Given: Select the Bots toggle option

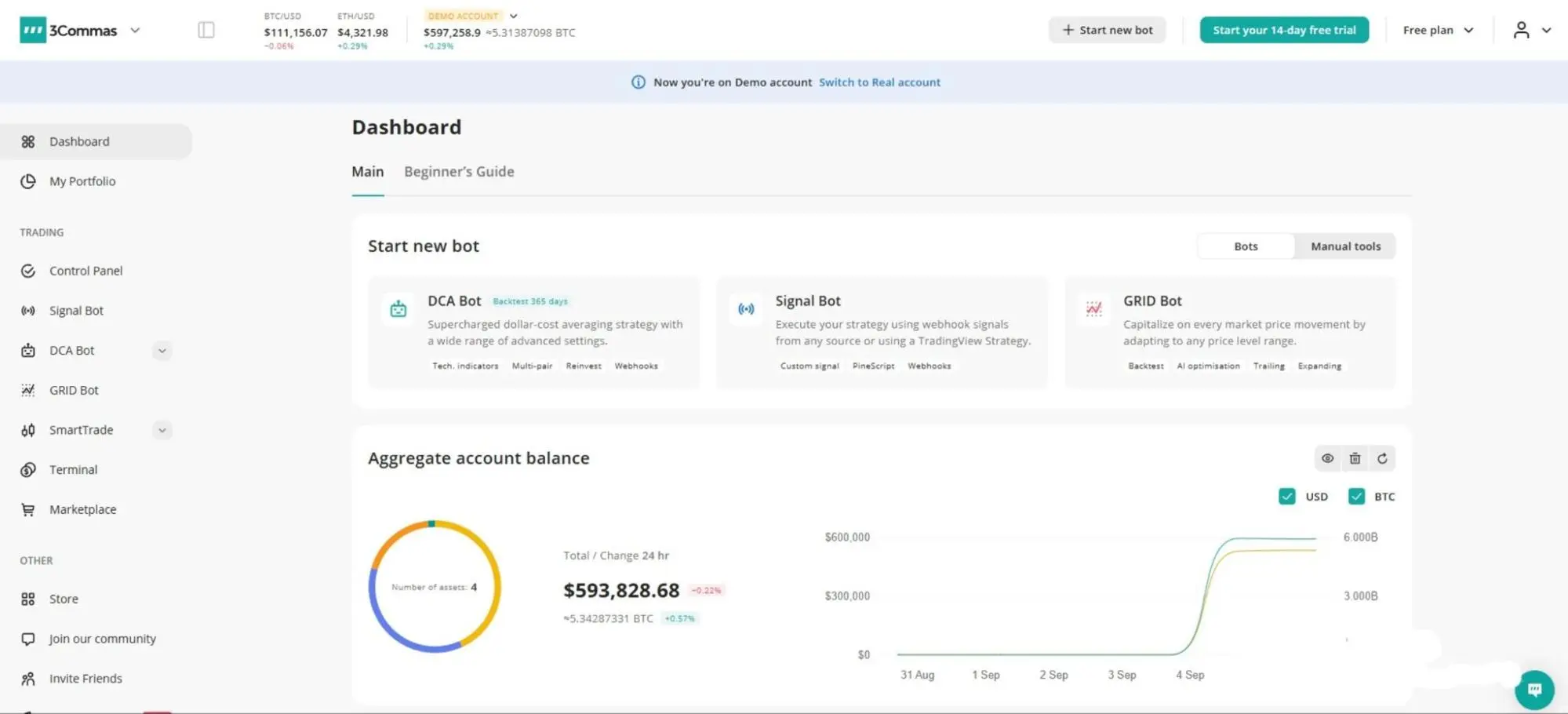Looking at the screenshot, I should [1246, 246].
